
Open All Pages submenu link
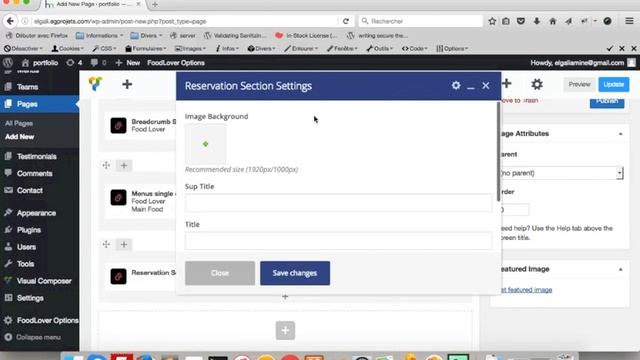tap(19, 123)
